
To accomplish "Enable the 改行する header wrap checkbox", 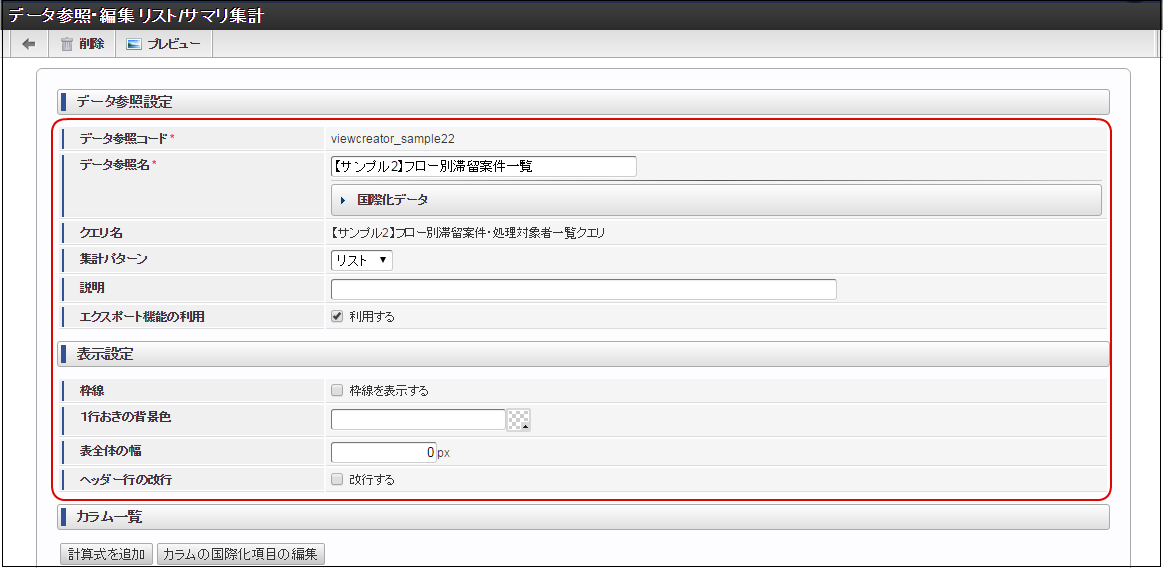I will 337,480.
